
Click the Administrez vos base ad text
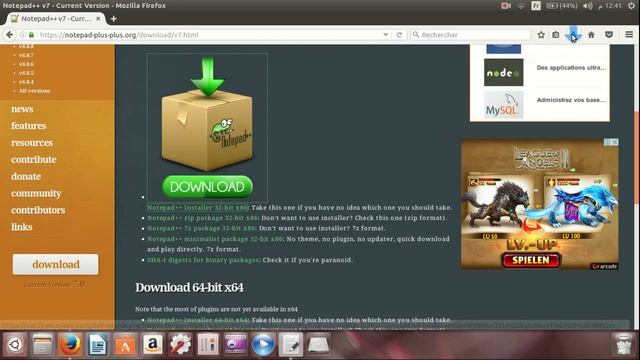[571, 100]
